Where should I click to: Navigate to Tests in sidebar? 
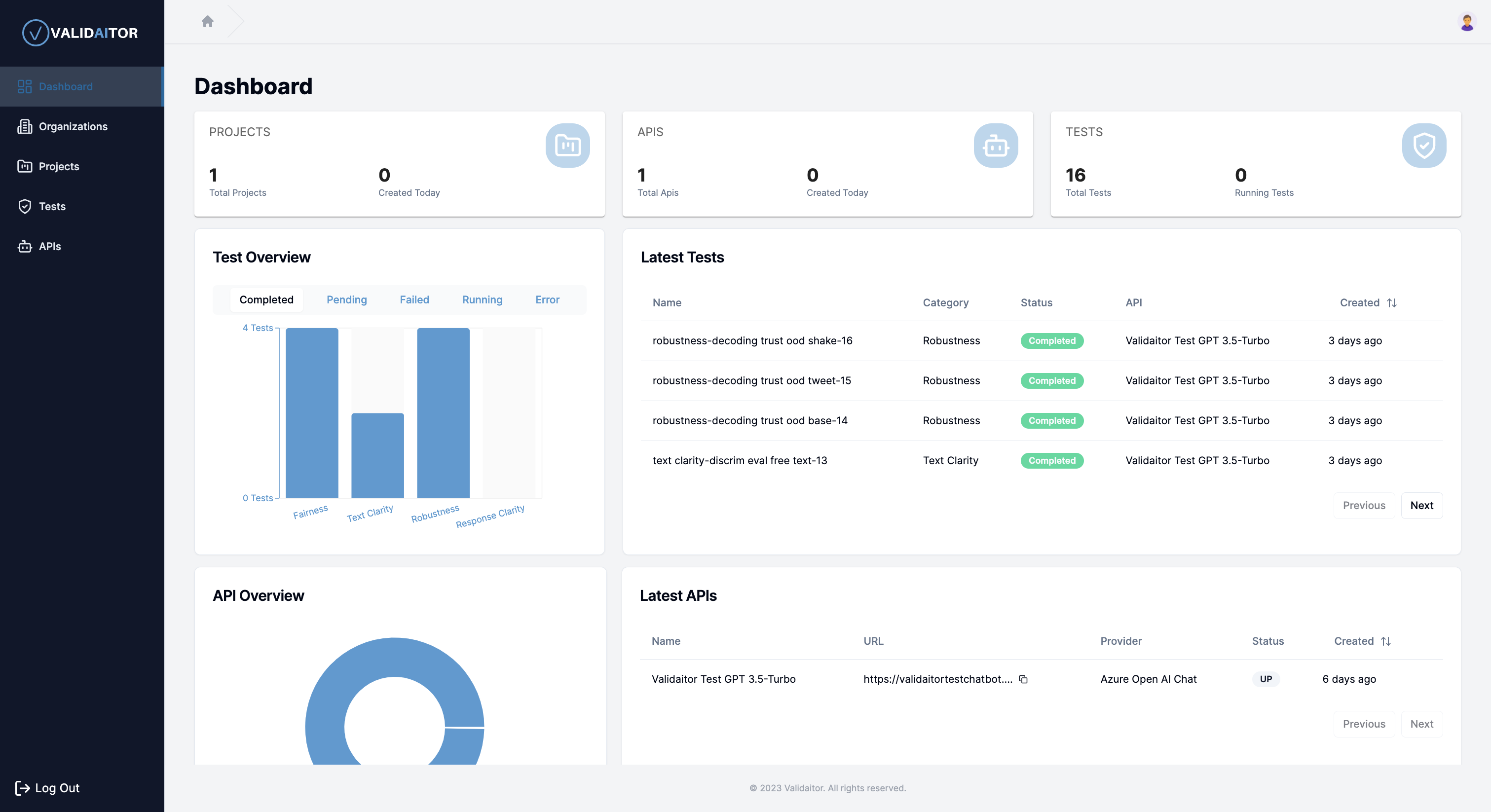point(82,207)
